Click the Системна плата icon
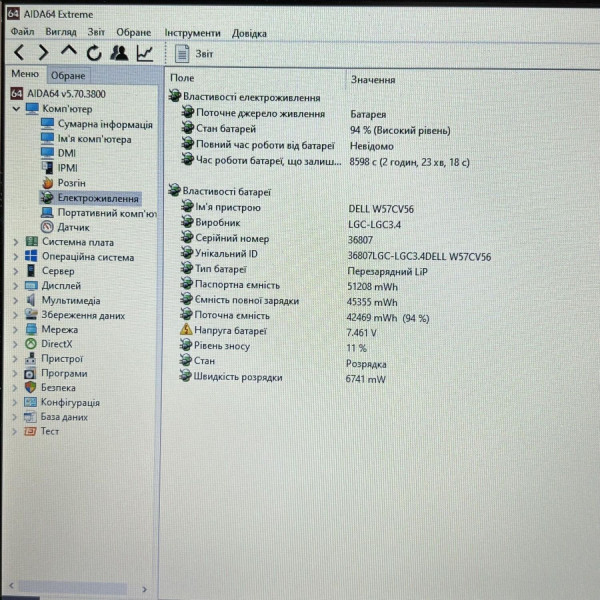The image size is (600, 600). (31, 241)
